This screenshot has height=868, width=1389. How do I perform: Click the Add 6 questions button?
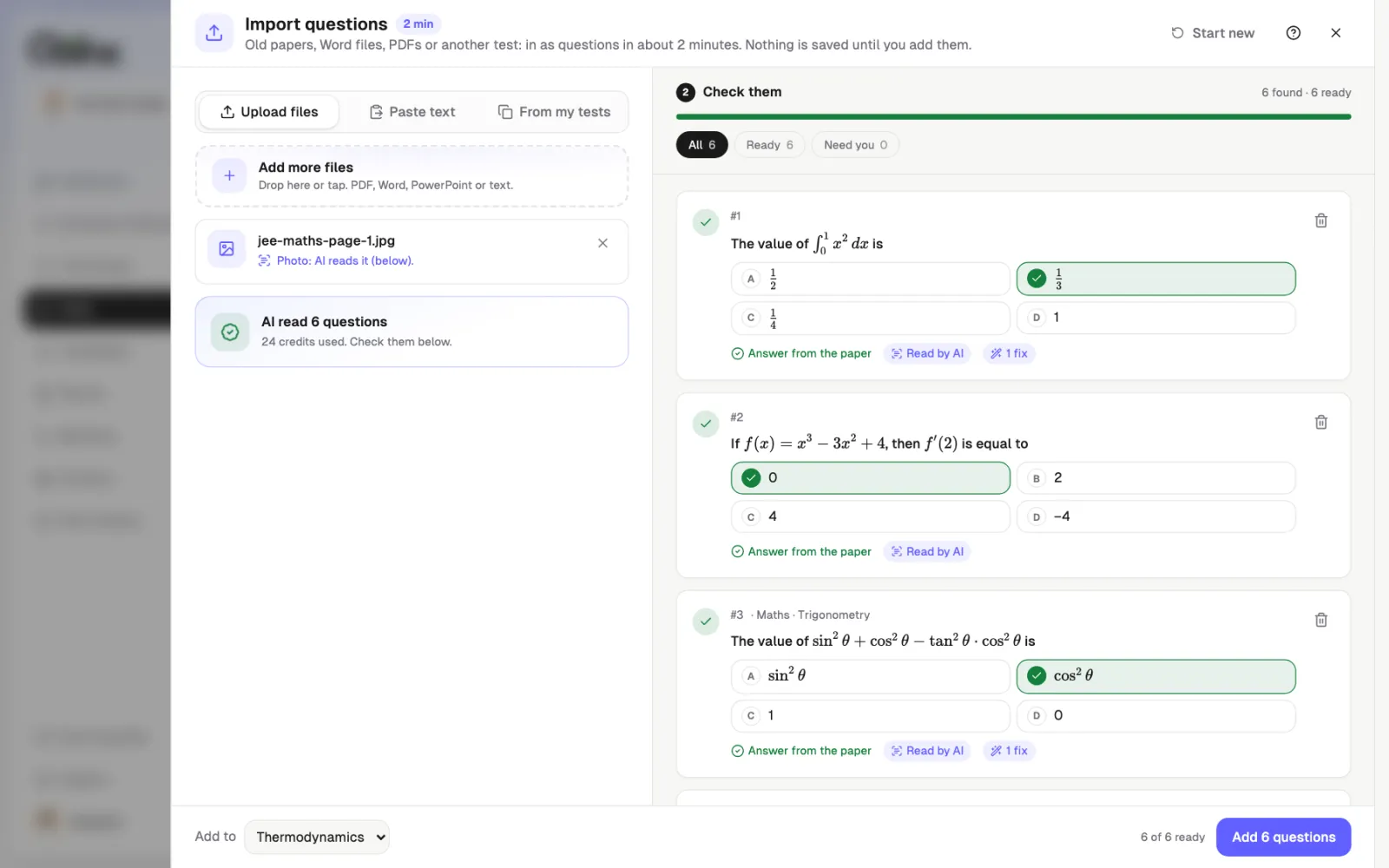(x=1283, y=837)
